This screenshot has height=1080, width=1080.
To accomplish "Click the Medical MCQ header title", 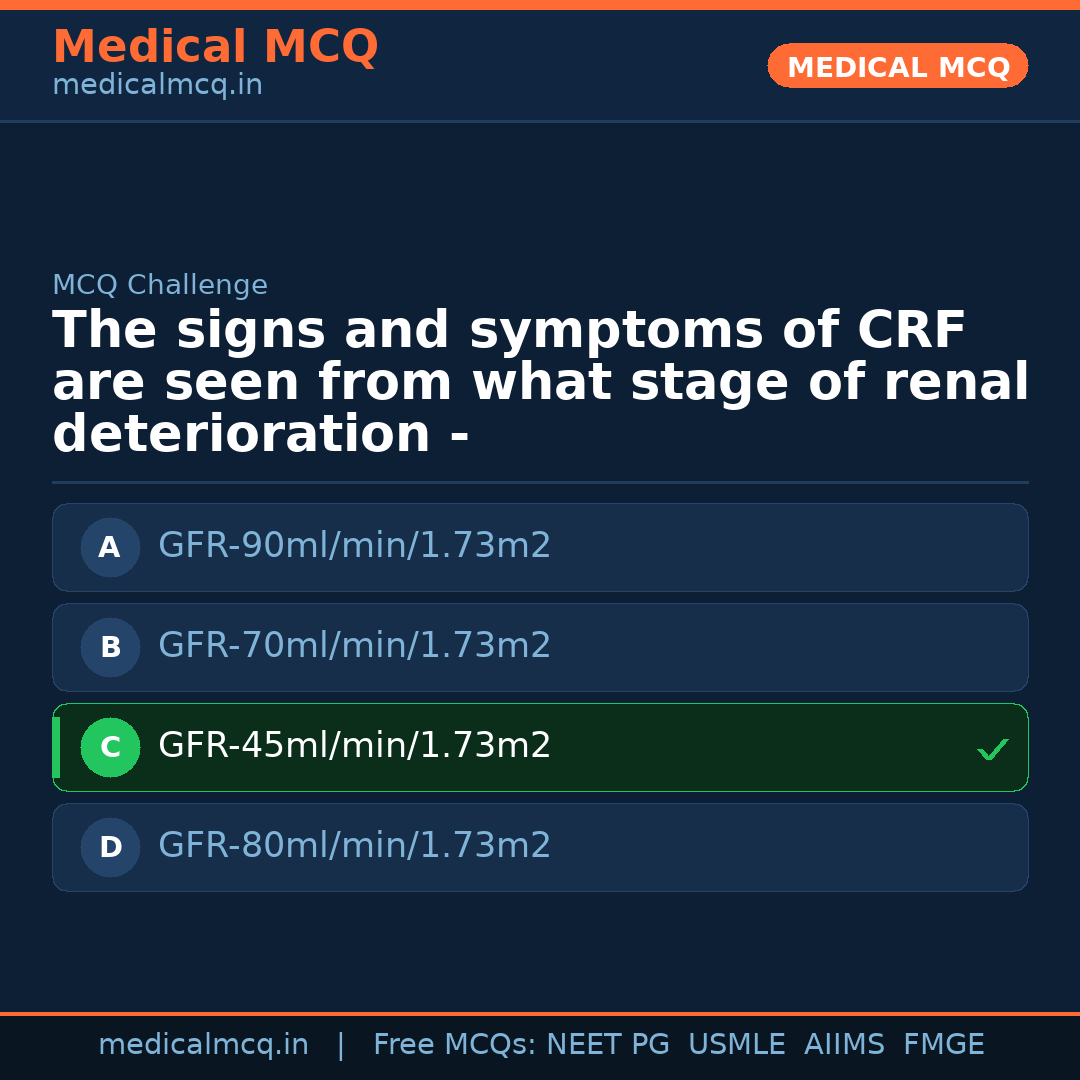I will (215, 47).
